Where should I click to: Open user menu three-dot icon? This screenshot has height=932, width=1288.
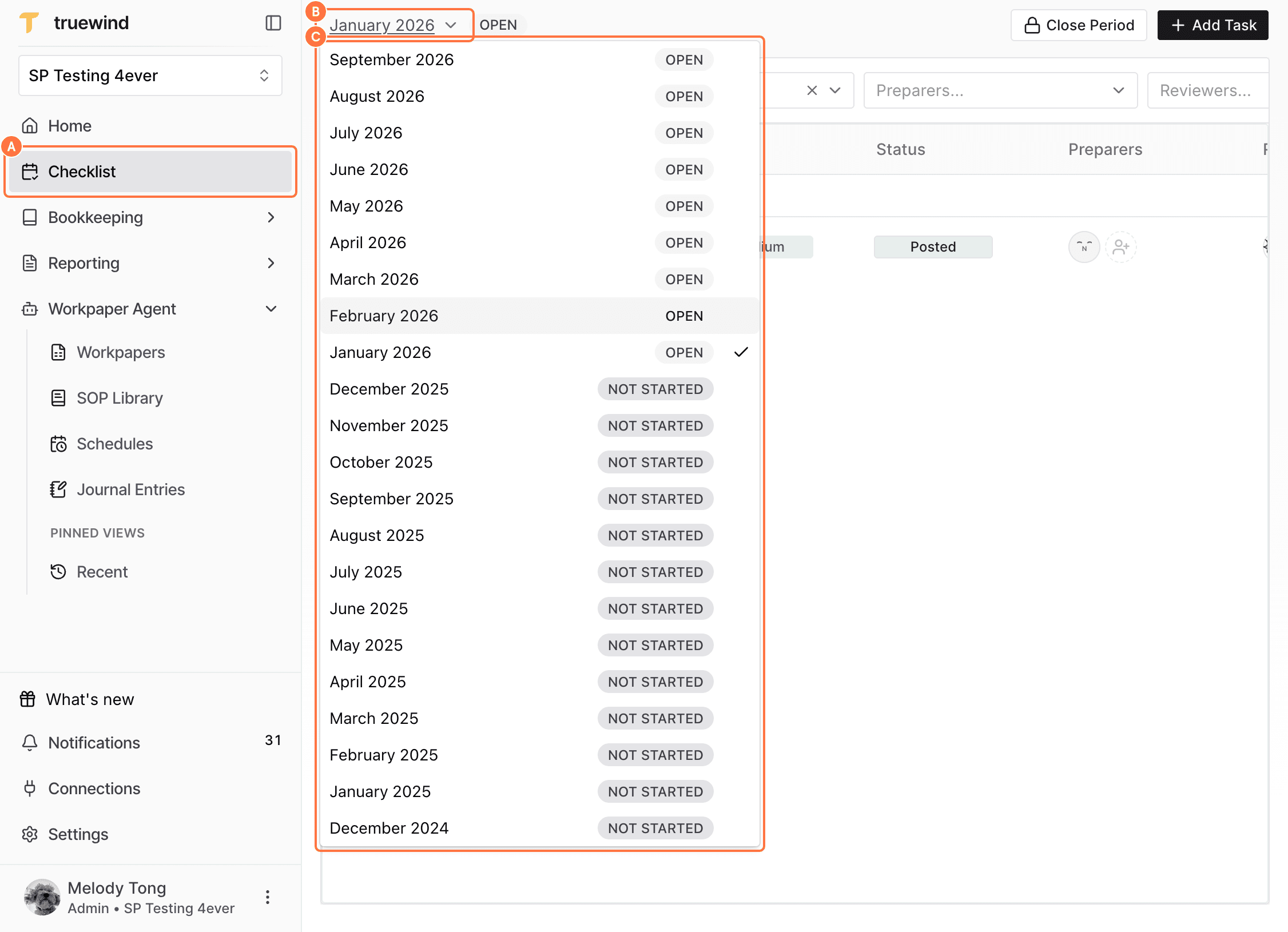pyautogui.click(x=268, y=897)
